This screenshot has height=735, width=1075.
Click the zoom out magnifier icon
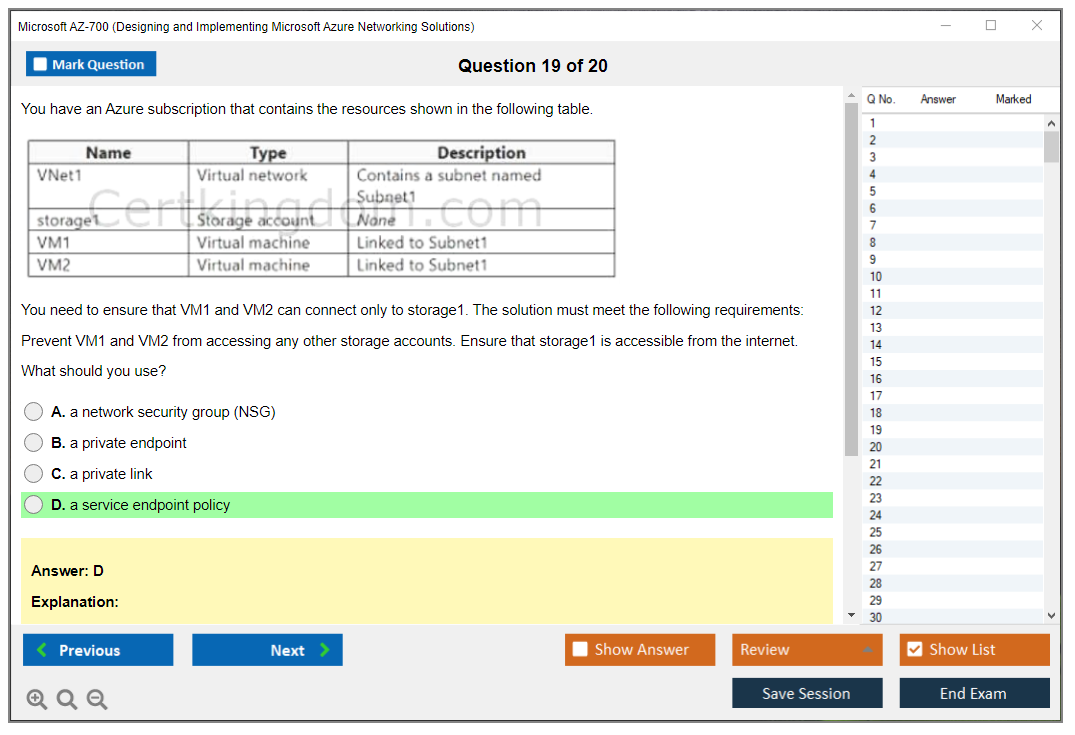(97, 700)
